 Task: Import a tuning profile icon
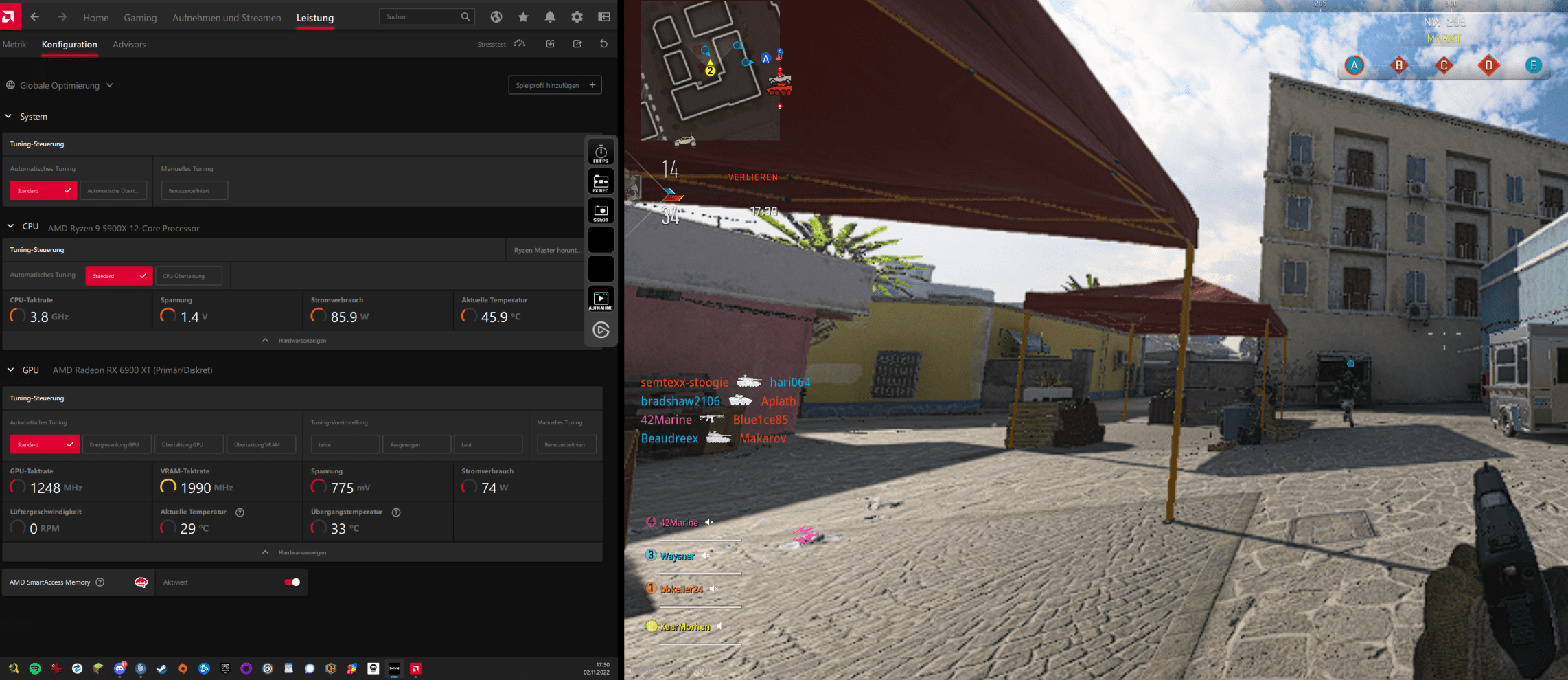click(x=550, y=44)
